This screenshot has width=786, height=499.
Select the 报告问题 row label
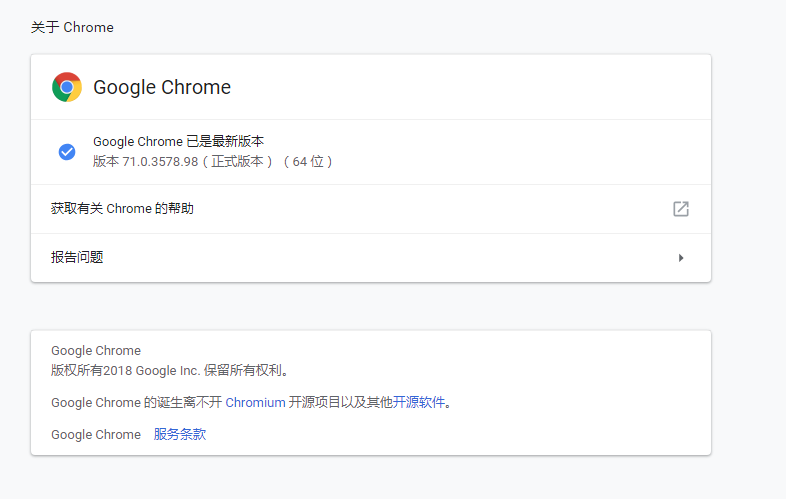point(77,258)
